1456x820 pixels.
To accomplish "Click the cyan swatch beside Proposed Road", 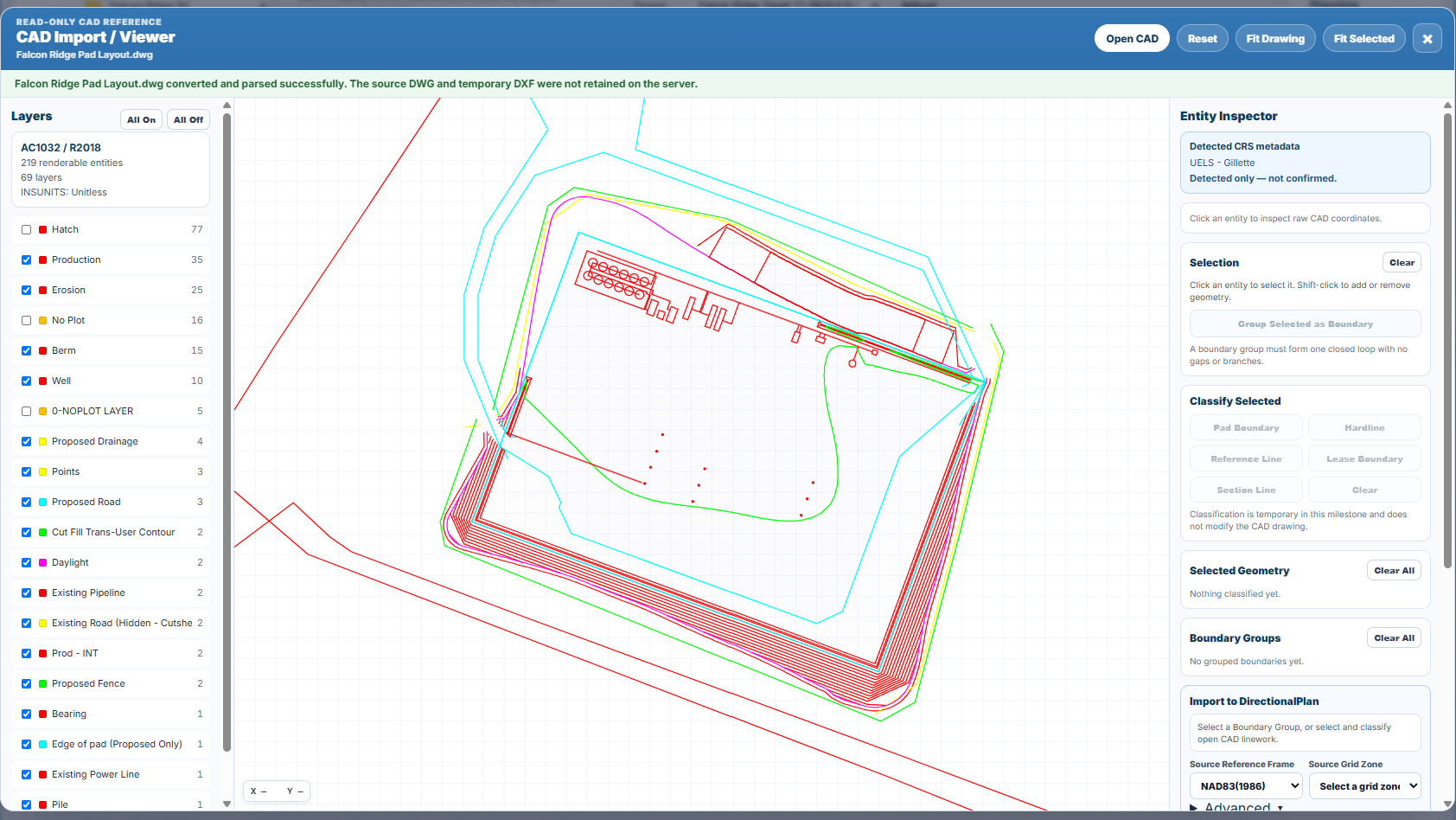I will pos(42,502).
